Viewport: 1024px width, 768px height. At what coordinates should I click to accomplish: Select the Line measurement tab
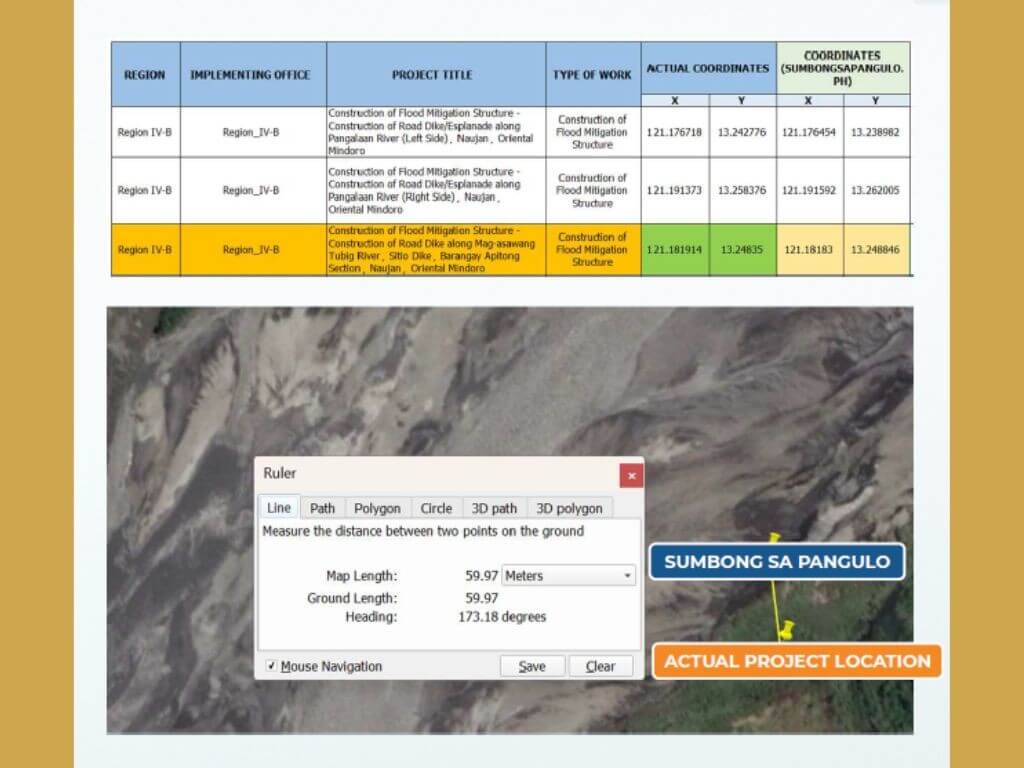pos(278,508)
